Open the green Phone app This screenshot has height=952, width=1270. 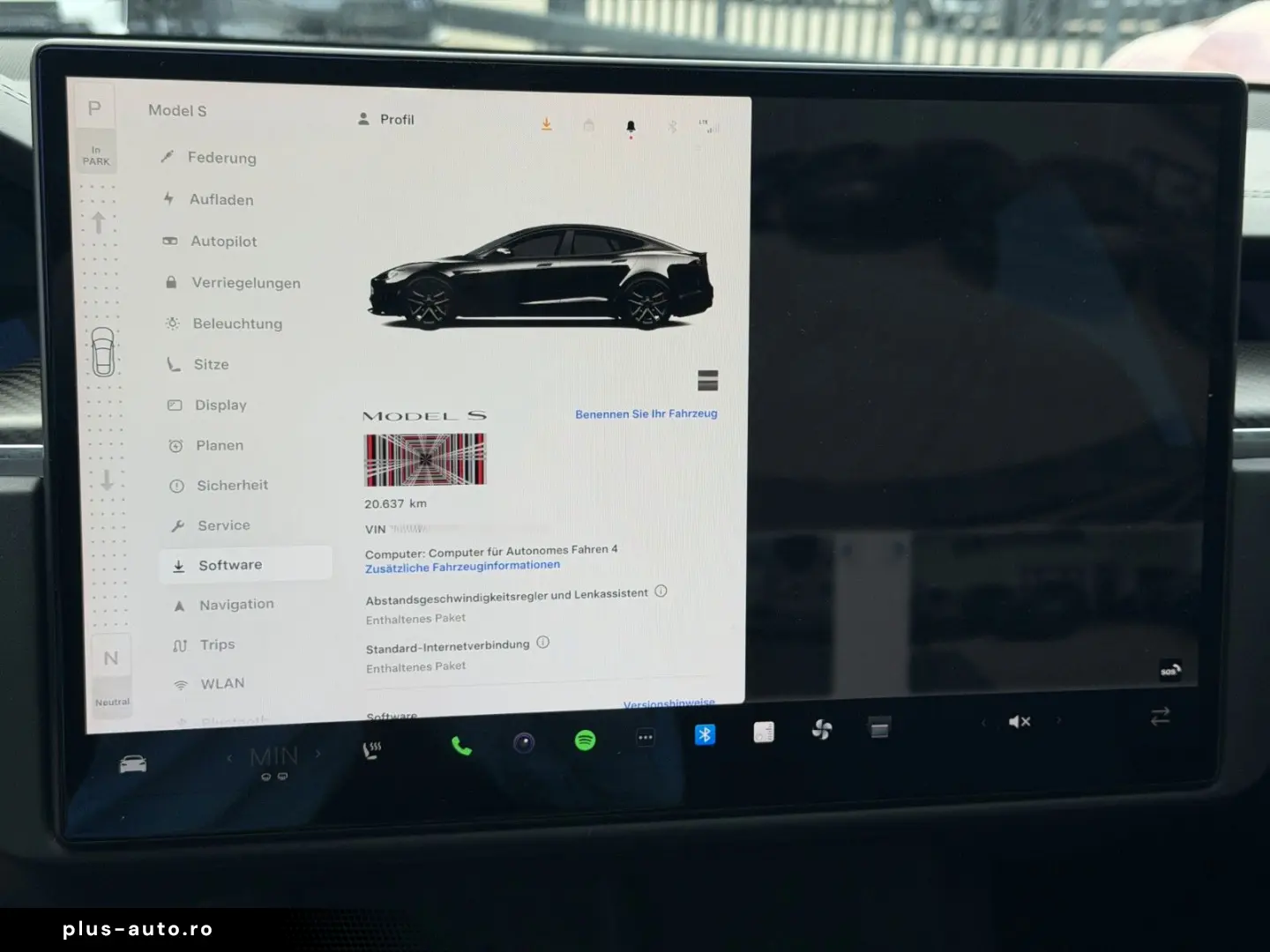click(461, 746)
